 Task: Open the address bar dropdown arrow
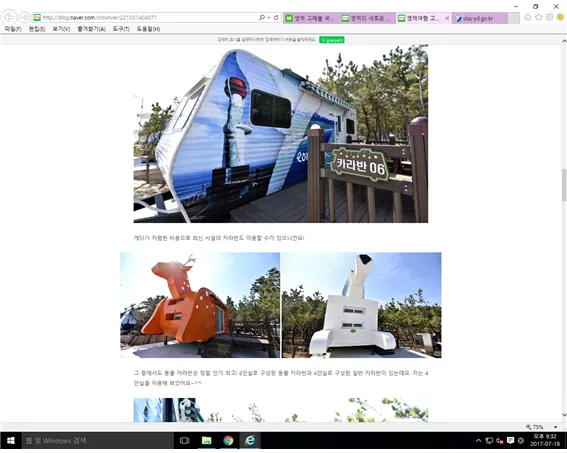tap(269, 17)
